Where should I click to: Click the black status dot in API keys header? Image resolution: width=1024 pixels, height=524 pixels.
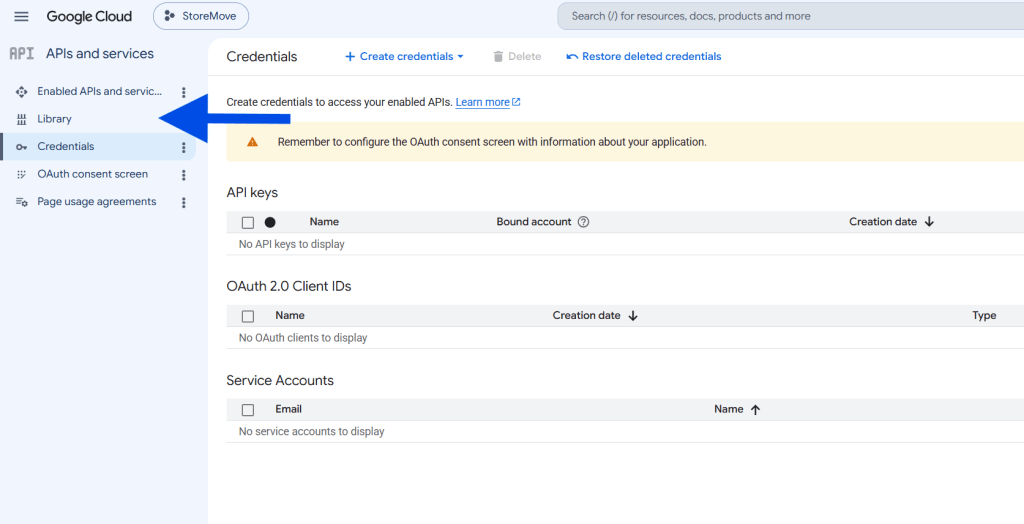pyautogui.click(x=270, y=222)
